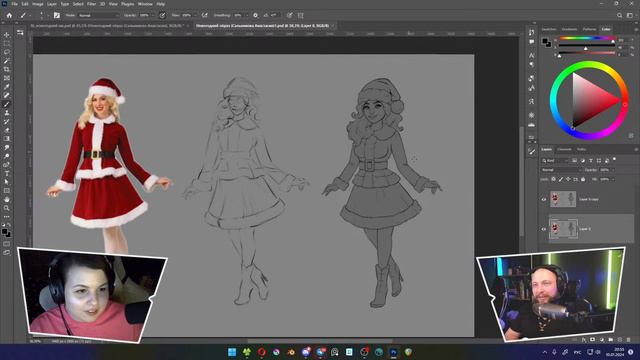Toggle pressure for opacity icon
Screen dimensions: 640x360
(162, 15)
